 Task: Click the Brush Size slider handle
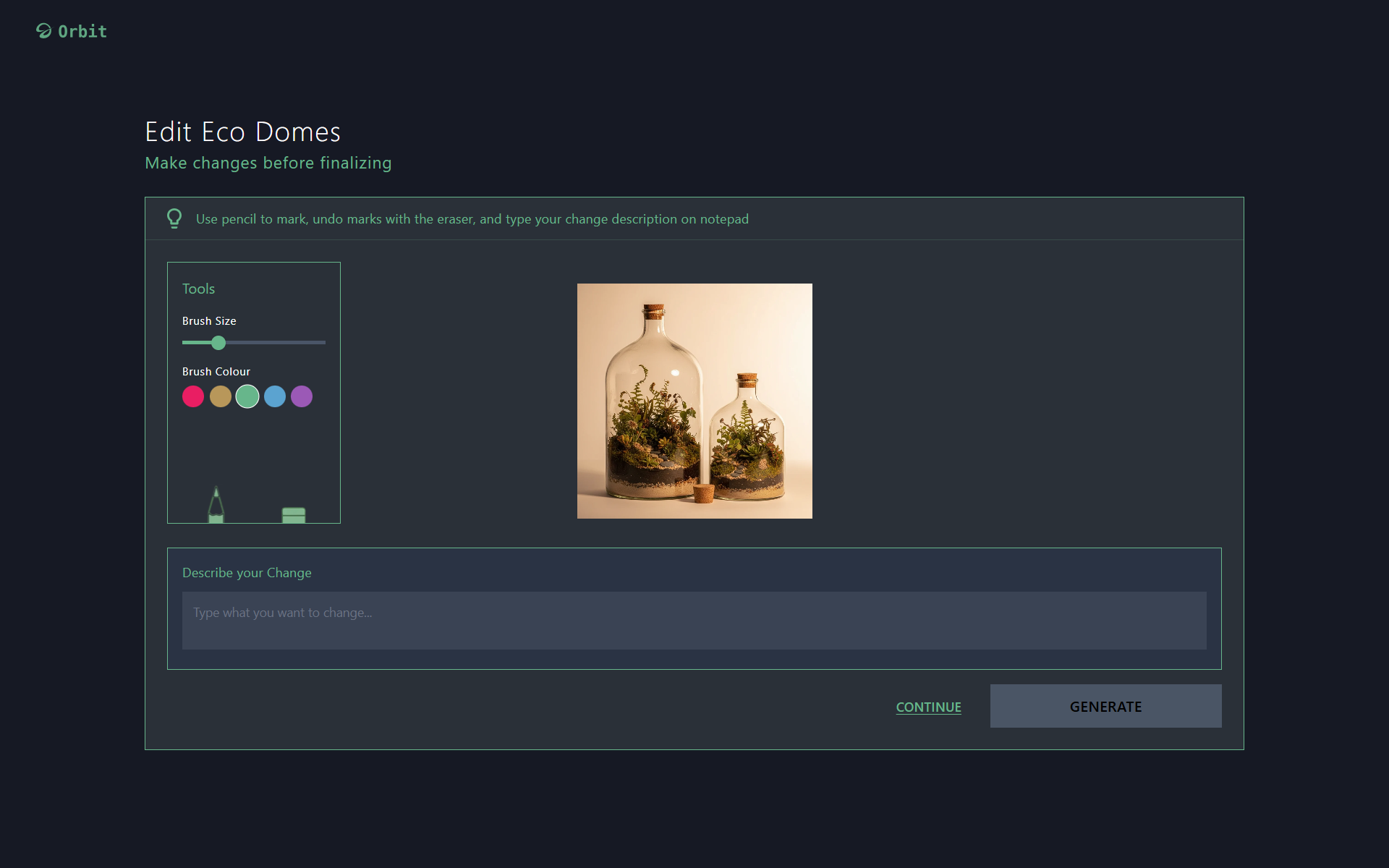coord(218,343)
